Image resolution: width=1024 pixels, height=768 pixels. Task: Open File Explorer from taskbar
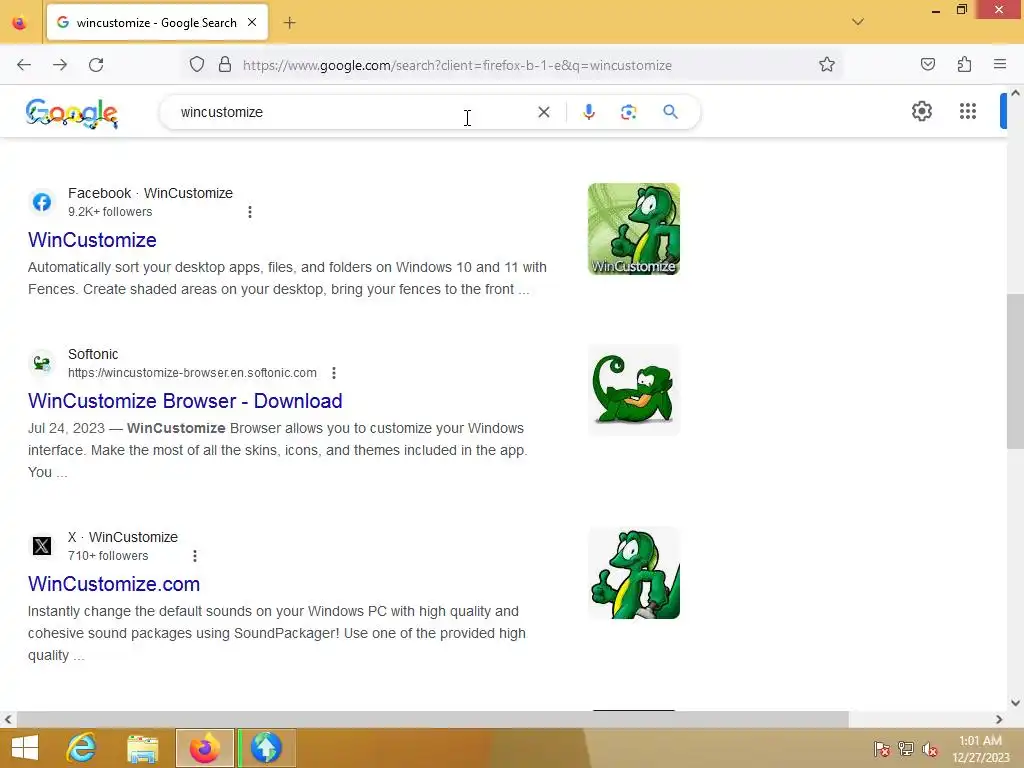142,748
